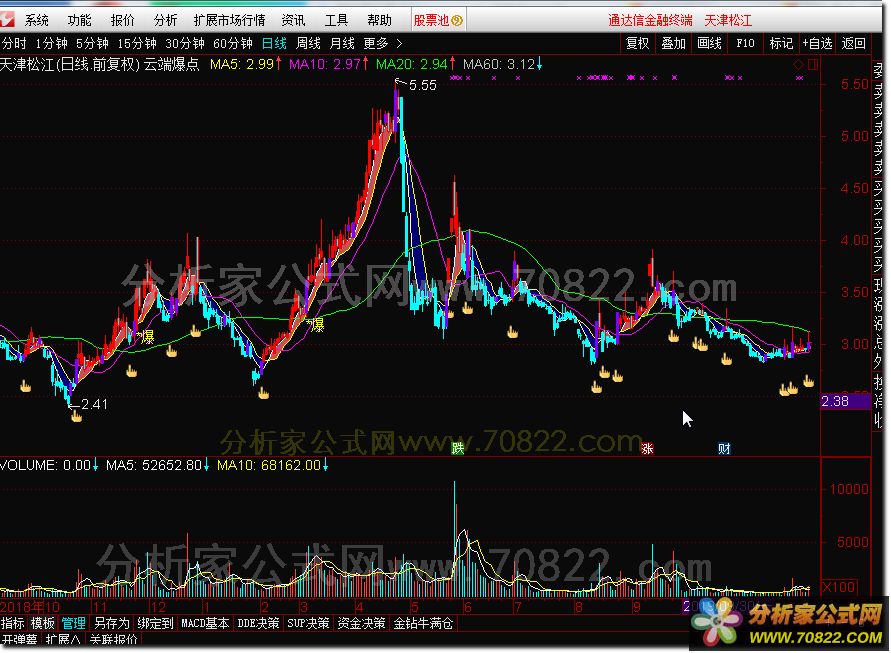Click the hand marker below the 2.41 low

[x=76, y=417]
